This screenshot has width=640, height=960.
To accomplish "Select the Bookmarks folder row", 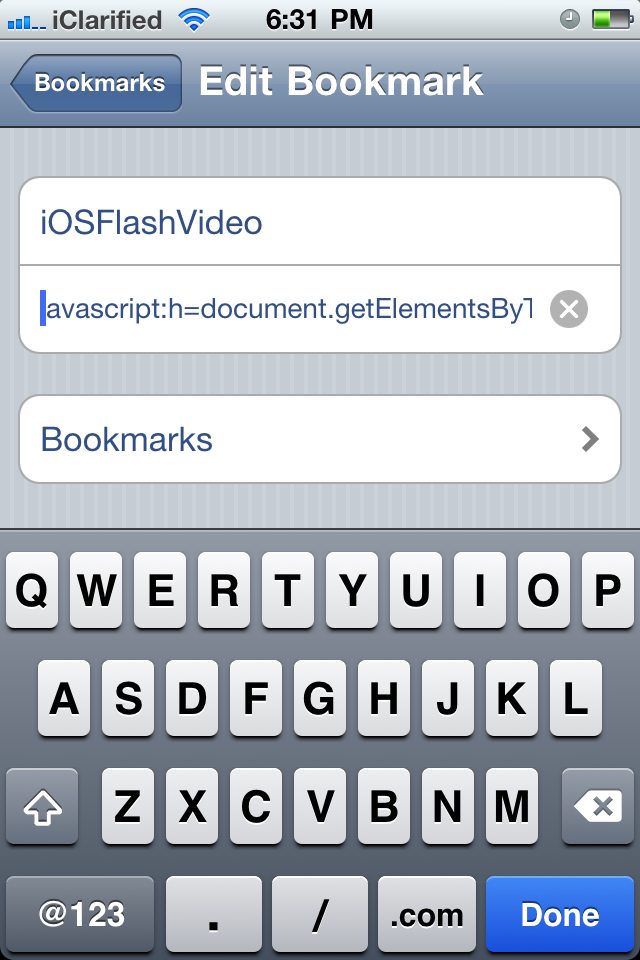I will tap(320, 439).
